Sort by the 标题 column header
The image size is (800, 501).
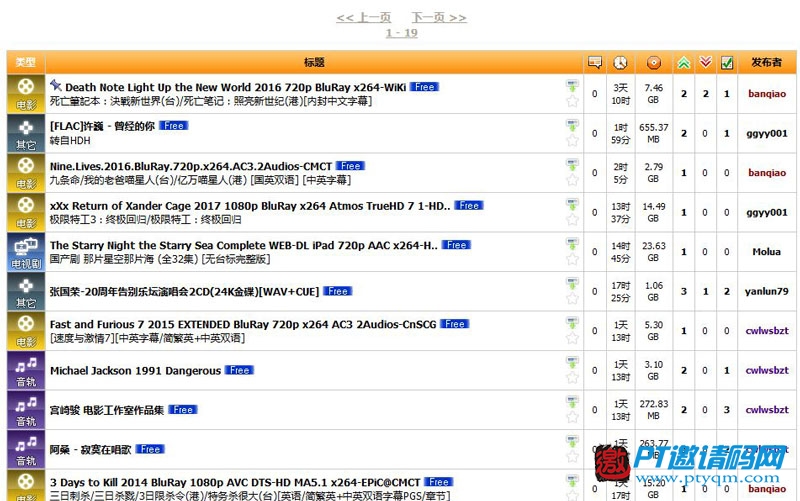[314, 62]
